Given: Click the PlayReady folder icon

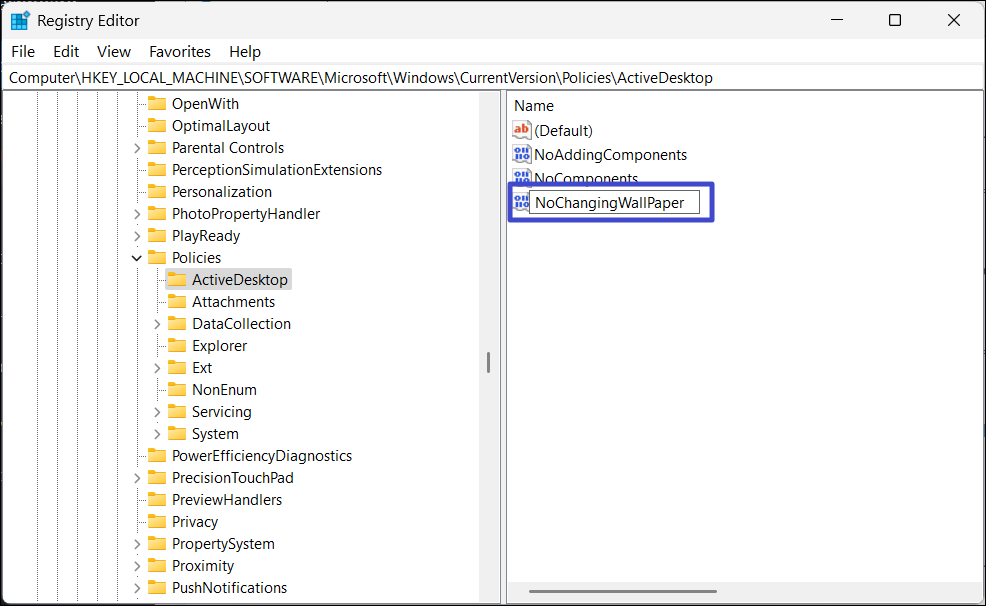Looking at the screenshot, I should coord(157,236).
